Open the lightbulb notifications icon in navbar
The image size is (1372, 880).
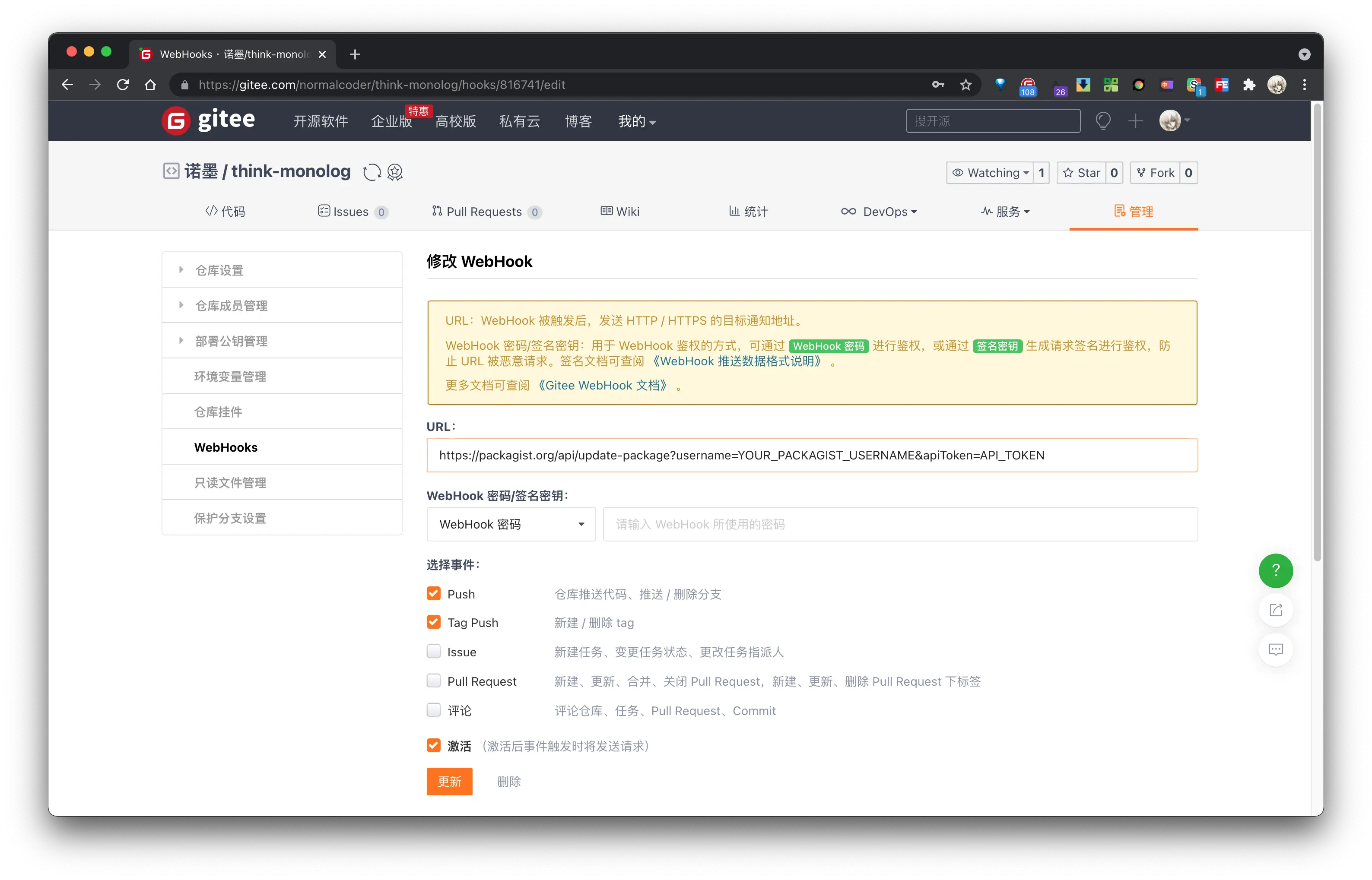click(x=1103, y=120)
